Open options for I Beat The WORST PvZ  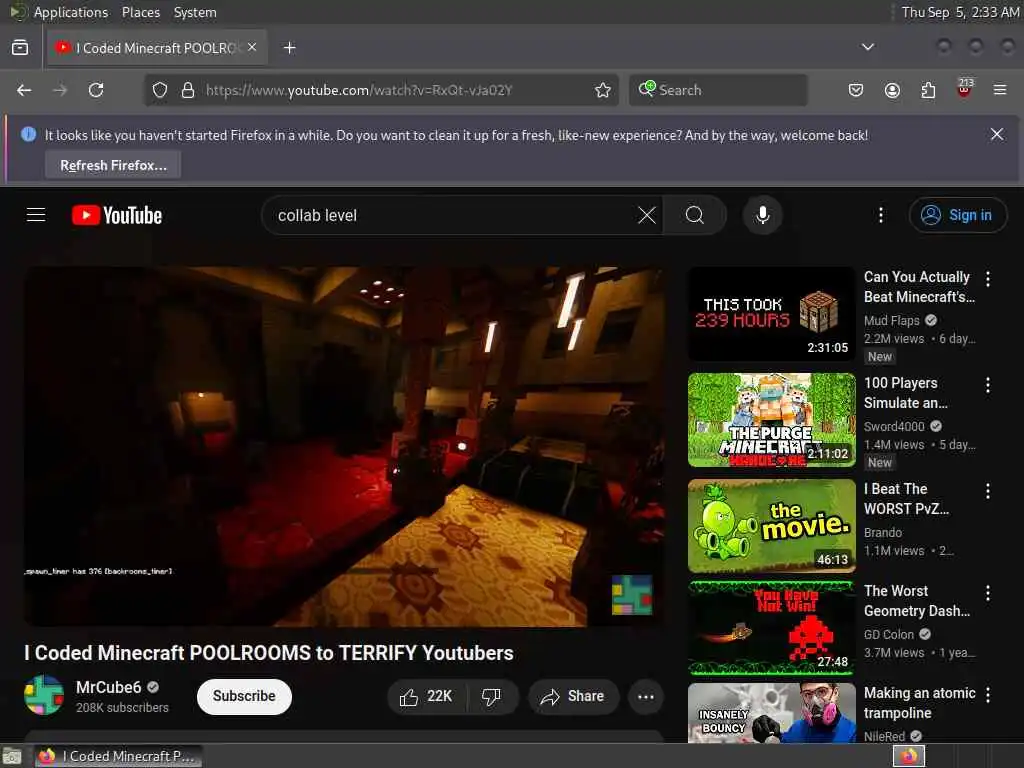[x=988, y=491]
